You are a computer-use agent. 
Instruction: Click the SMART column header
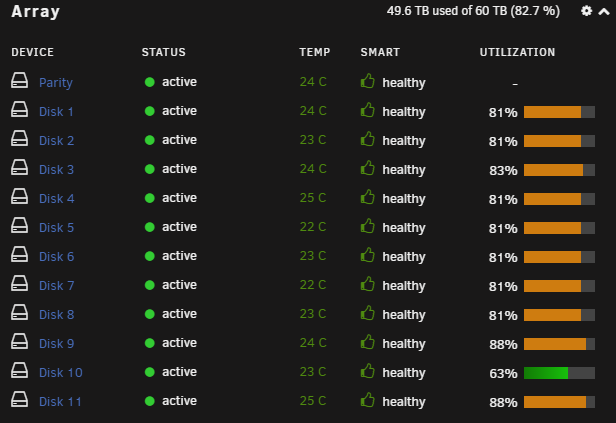[x=380, y=52]
